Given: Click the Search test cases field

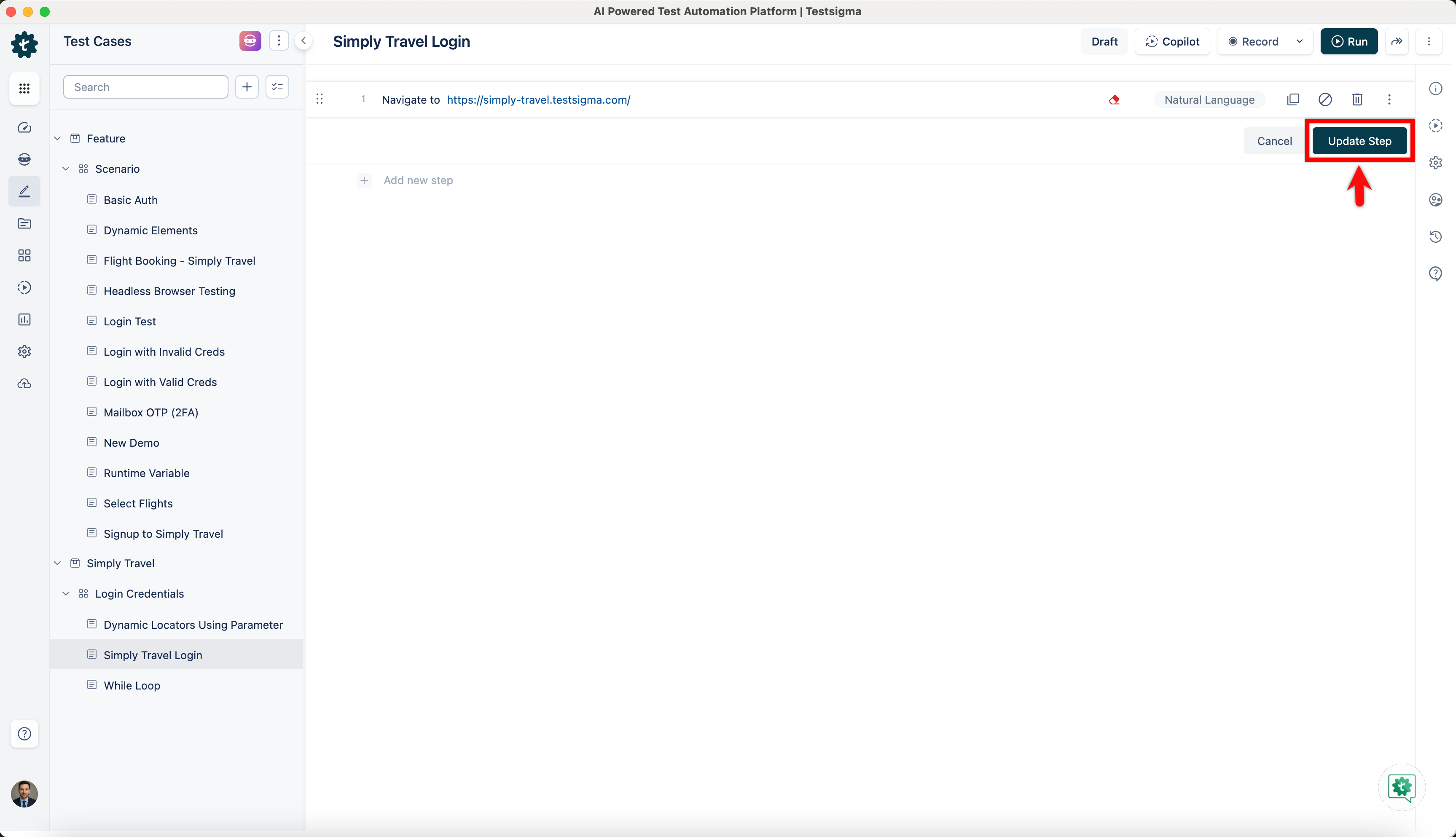Looking at the screenshot, I should tap(145, 87).
